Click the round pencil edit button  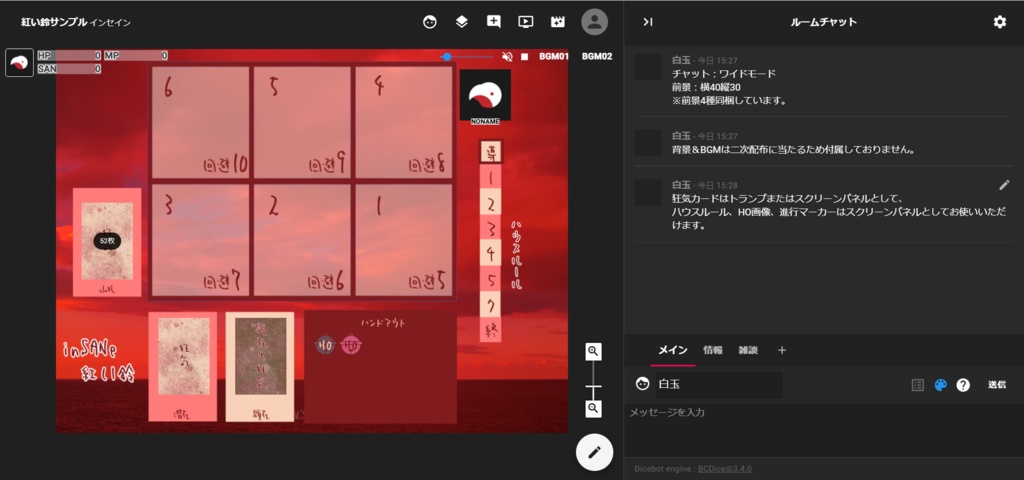click(x=594, y=452)
